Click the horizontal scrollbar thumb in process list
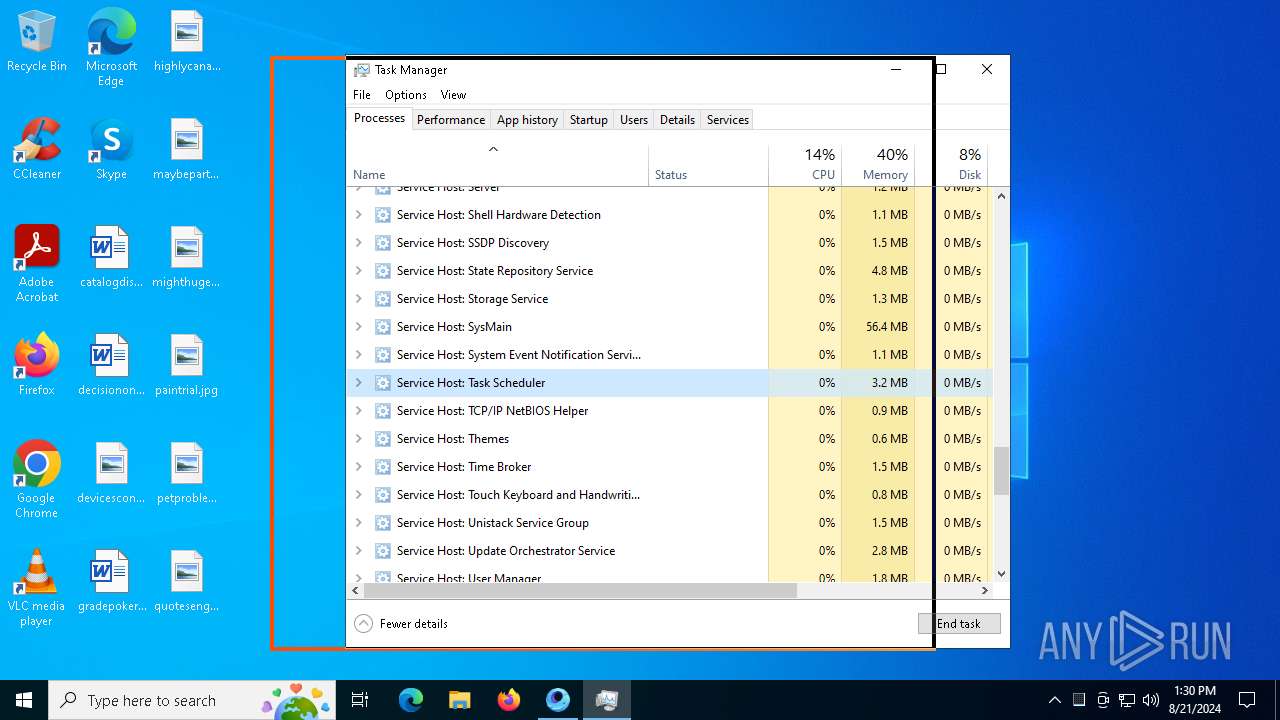The image size is (1280, 720). coord(580,591)
